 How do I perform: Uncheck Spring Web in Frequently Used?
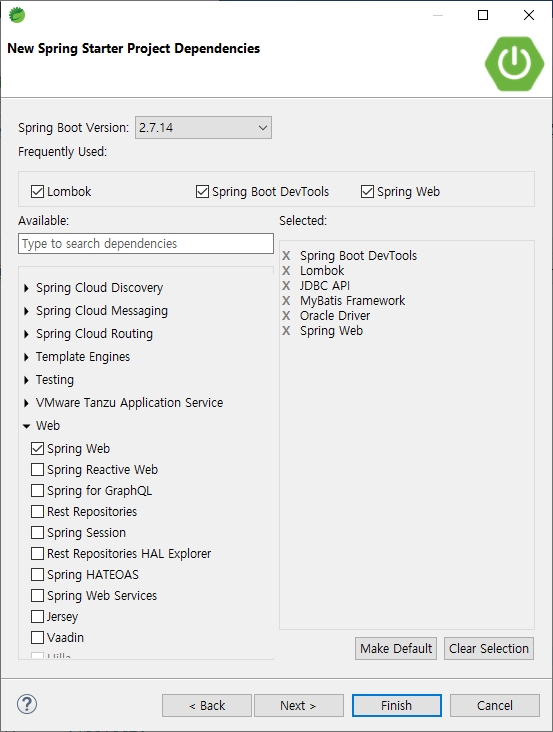tap(367, 191)
